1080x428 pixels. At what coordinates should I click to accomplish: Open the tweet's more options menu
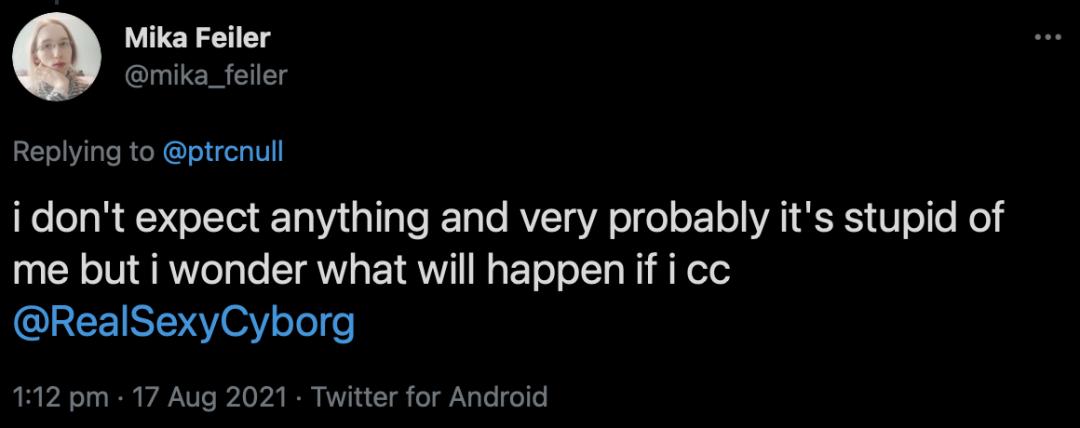point(1046,38)
